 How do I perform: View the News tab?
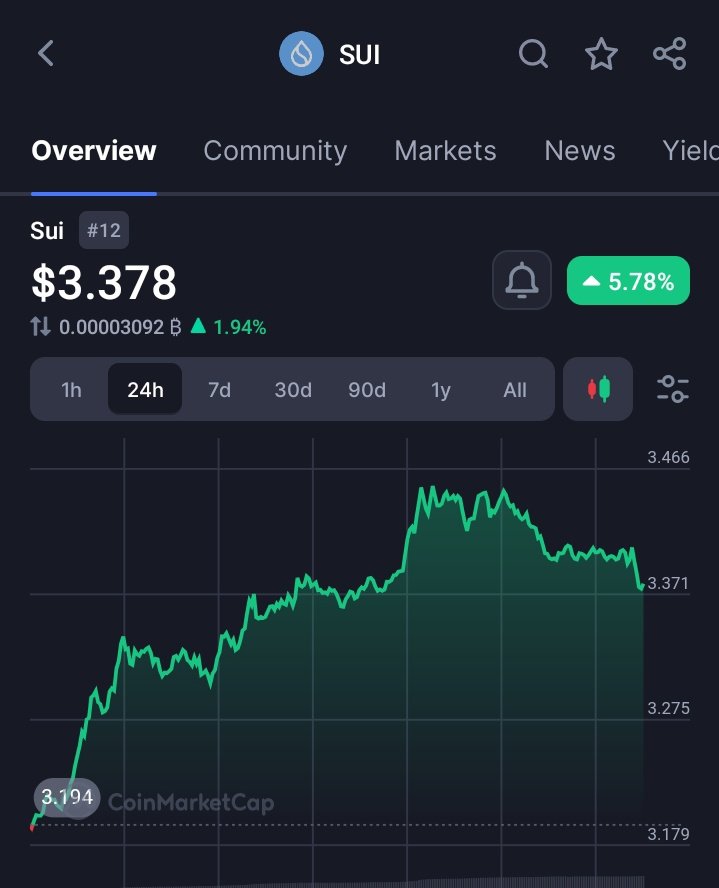coord(580,151)
